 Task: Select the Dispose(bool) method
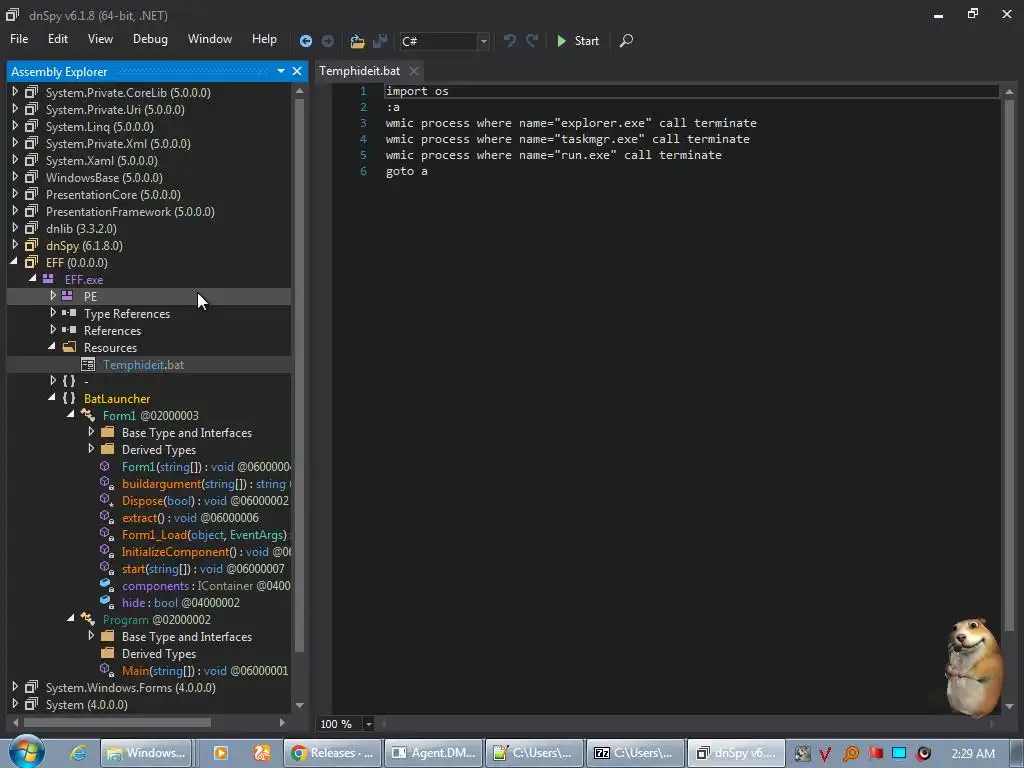[205, 501]
